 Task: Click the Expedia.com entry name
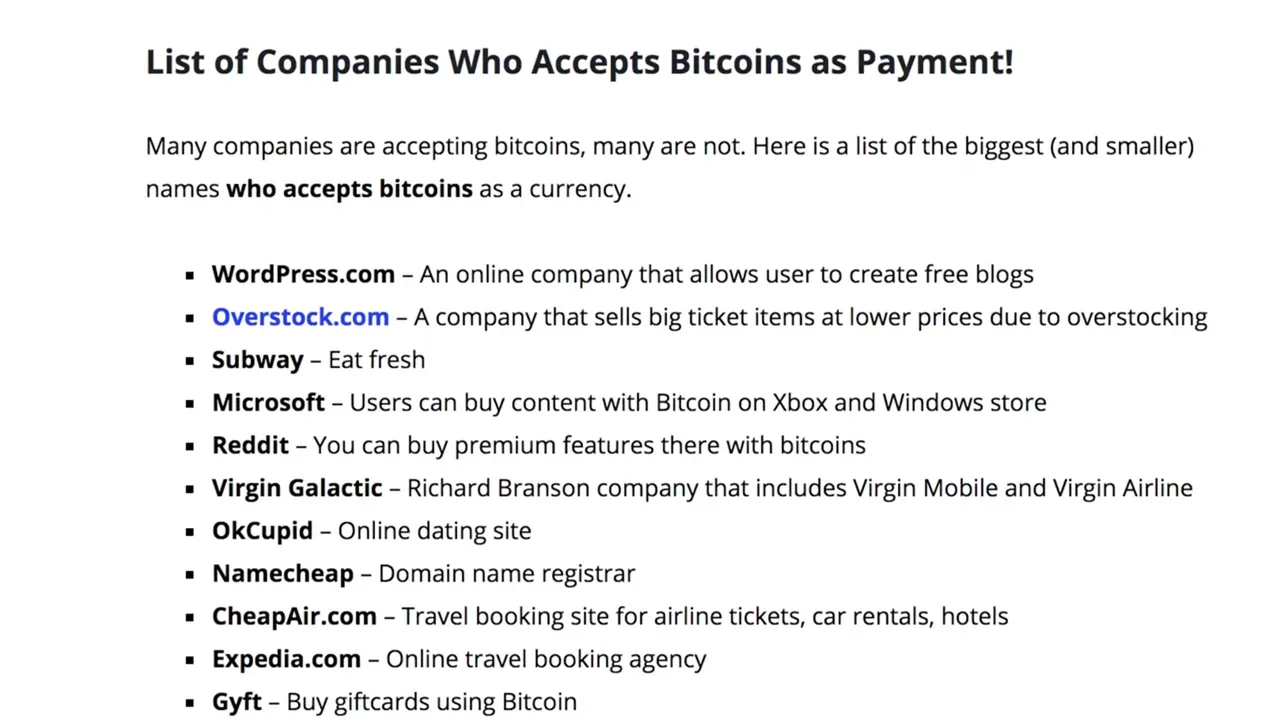click(x=286, y=659)
